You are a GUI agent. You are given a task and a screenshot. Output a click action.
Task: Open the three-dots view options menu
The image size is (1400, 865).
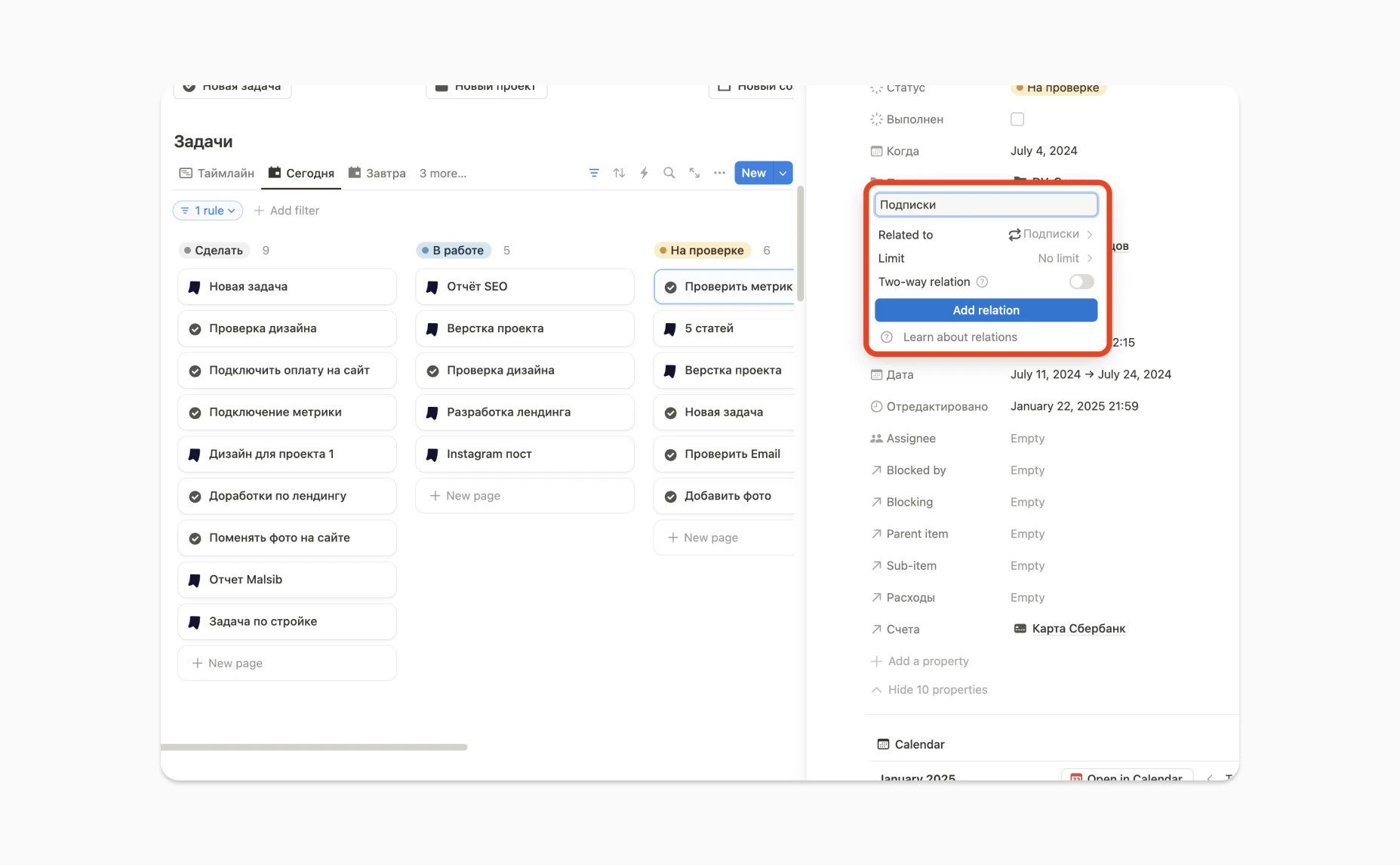point(719,173)
